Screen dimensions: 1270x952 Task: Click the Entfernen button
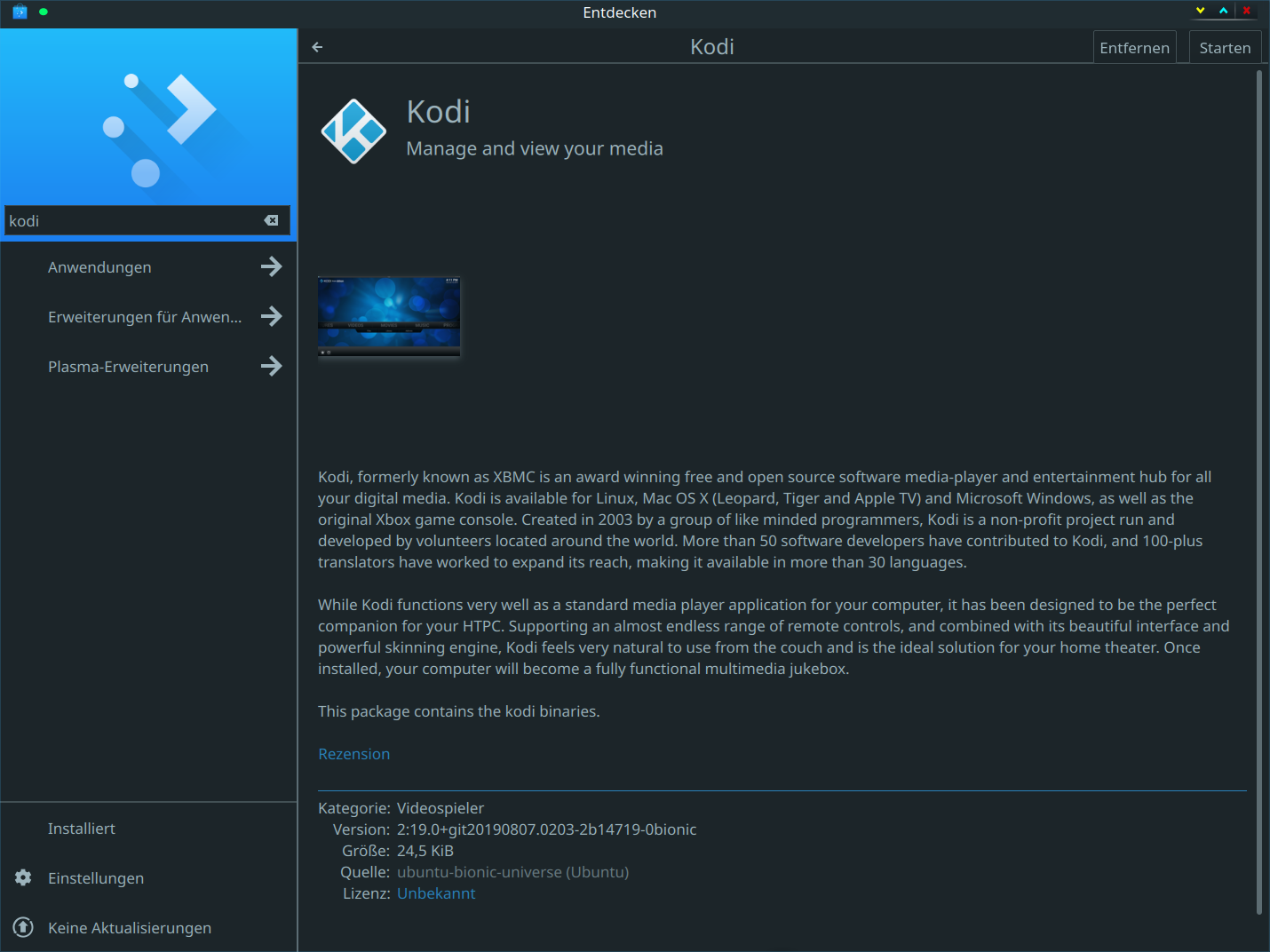[1134, 47]
